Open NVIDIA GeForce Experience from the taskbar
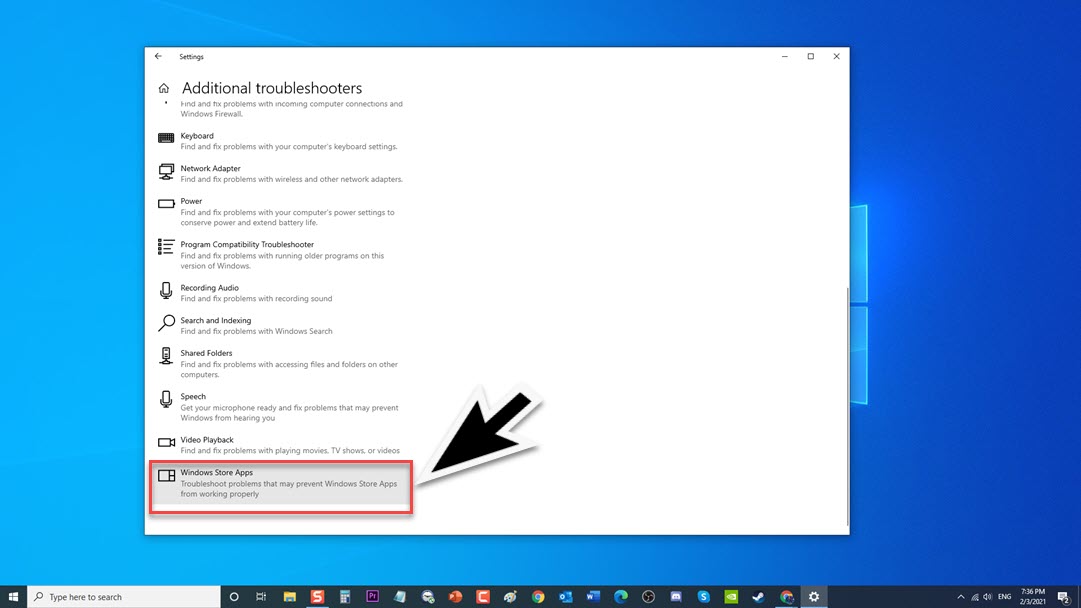 pyautogui.click(x=731, y=596)
